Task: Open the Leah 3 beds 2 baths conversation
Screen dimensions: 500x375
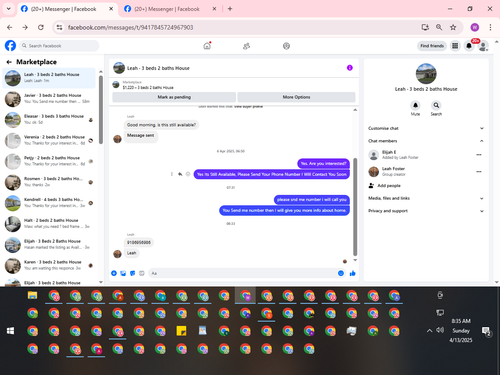Action: pos(49,78)
